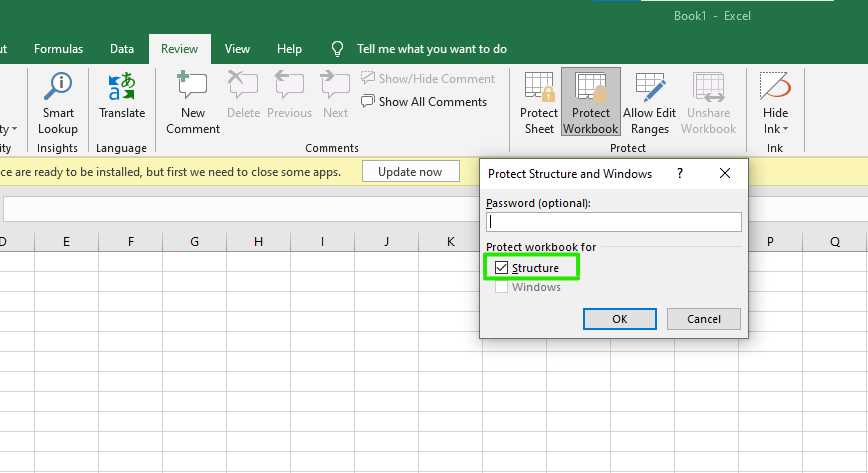Click the Protect Workbook button
Image resolution: width=868 pixels, height=473 pixels.
(x=591, y=102)
